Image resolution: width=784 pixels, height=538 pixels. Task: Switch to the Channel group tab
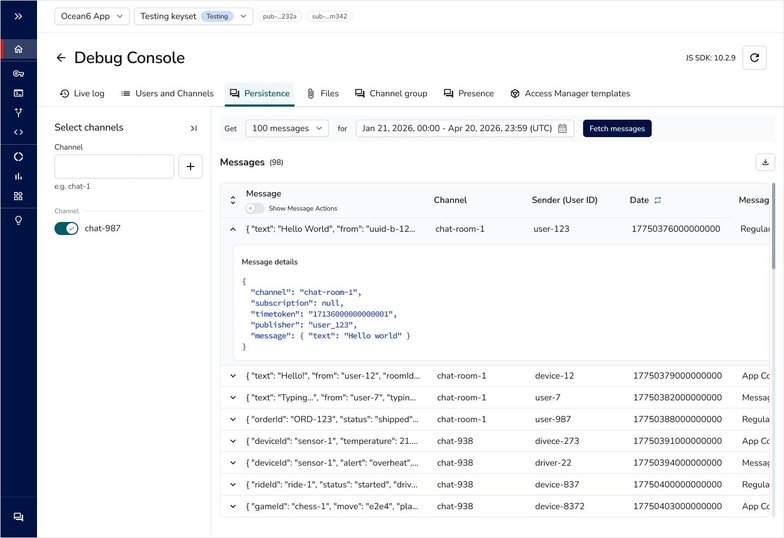coord(391,94)
